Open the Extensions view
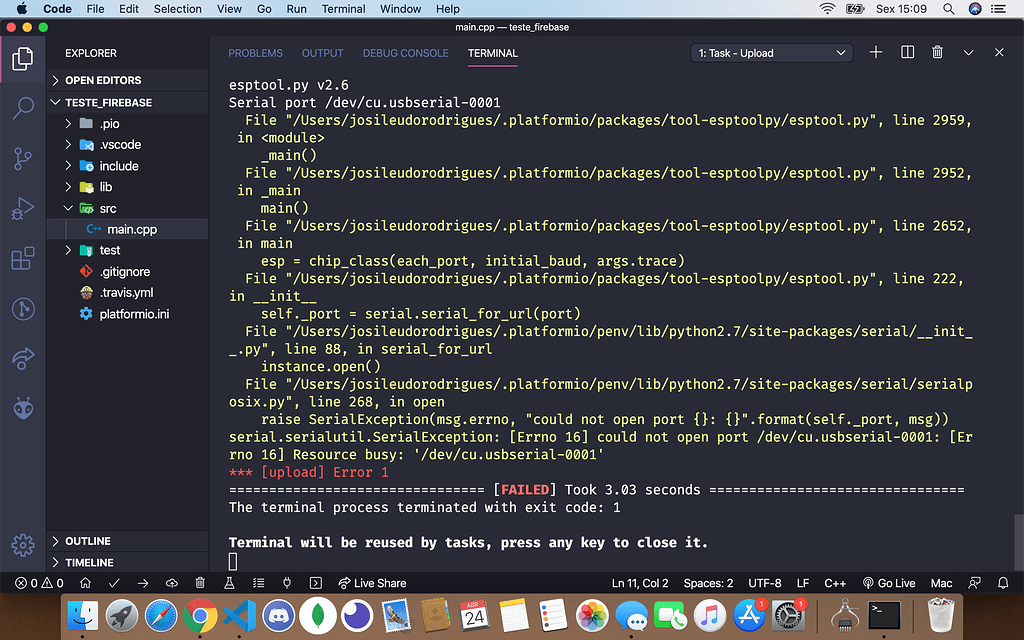Screen dimensions: 1024x640 pos(22,258)
